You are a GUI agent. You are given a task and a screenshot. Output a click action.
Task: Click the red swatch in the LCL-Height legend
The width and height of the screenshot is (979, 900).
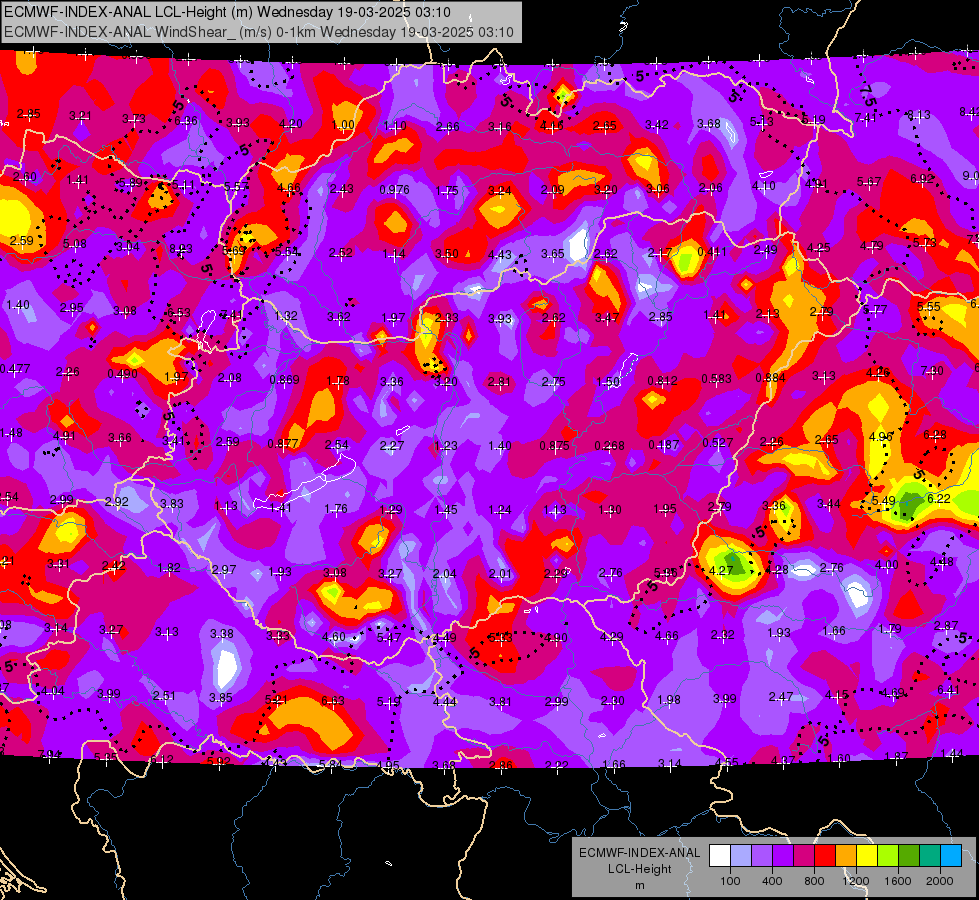tap(825, 855)
